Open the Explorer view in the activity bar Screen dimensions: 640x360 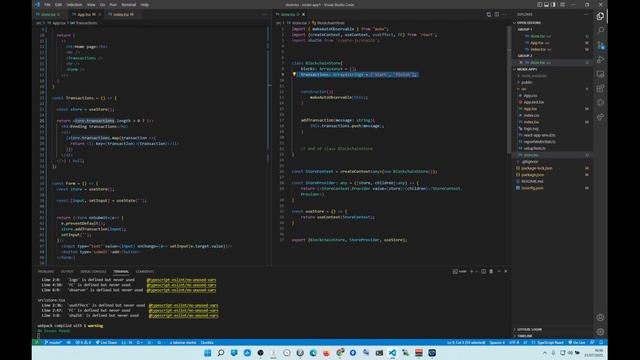pyautogui.click(x=600, y=16)
